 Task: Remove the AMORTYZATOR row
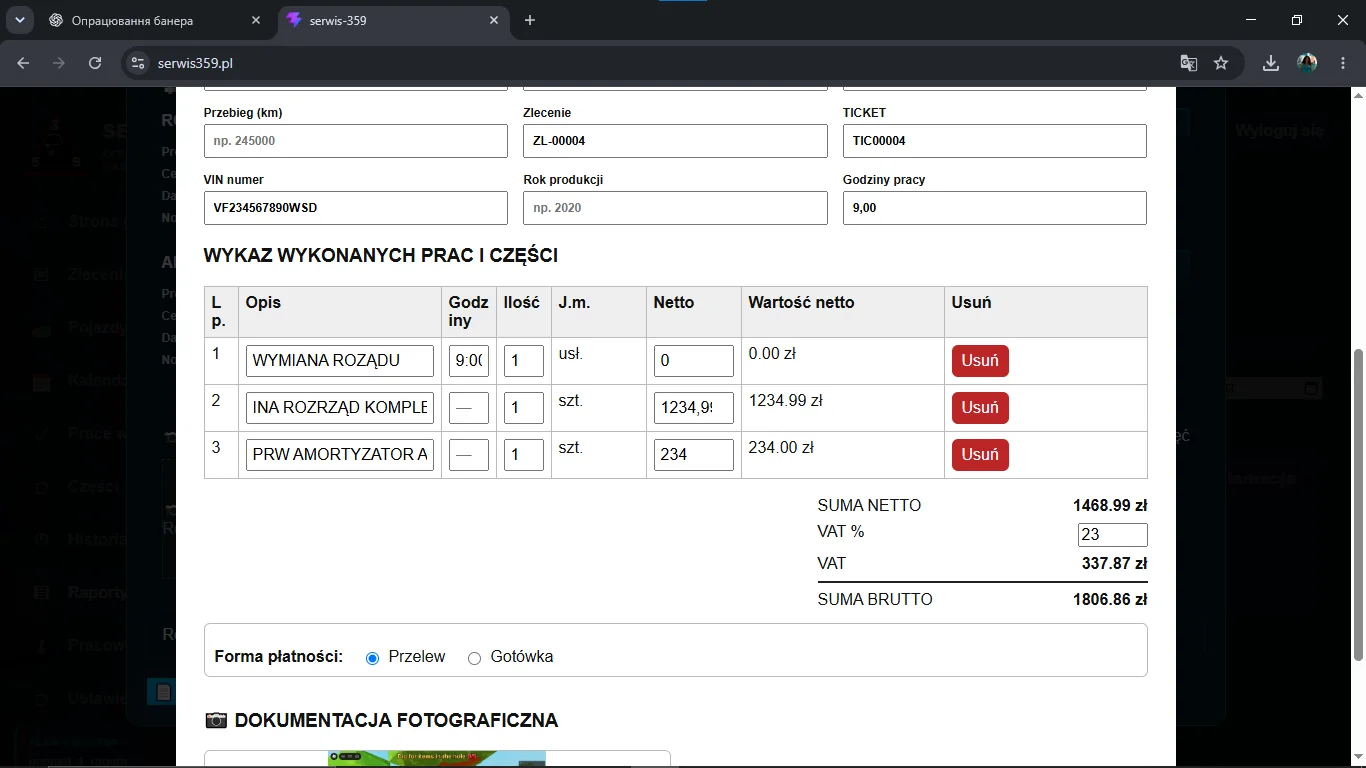pyautogui.click(x=980, y=455)
